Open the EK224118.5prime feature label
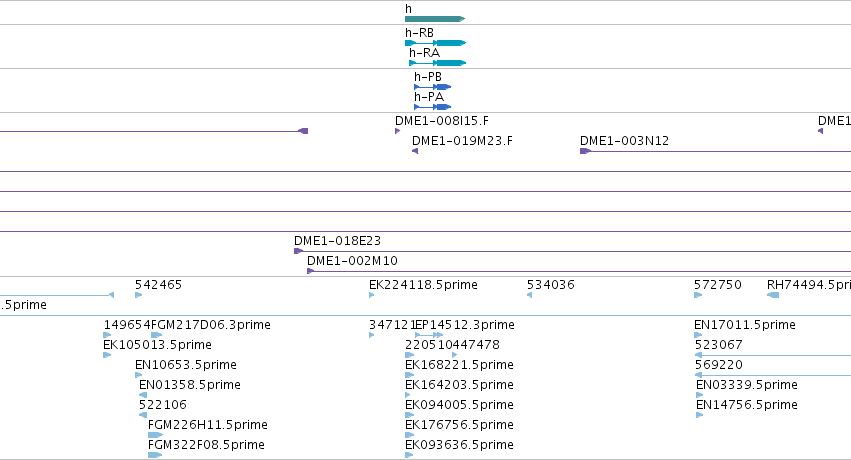 point(423,285)
